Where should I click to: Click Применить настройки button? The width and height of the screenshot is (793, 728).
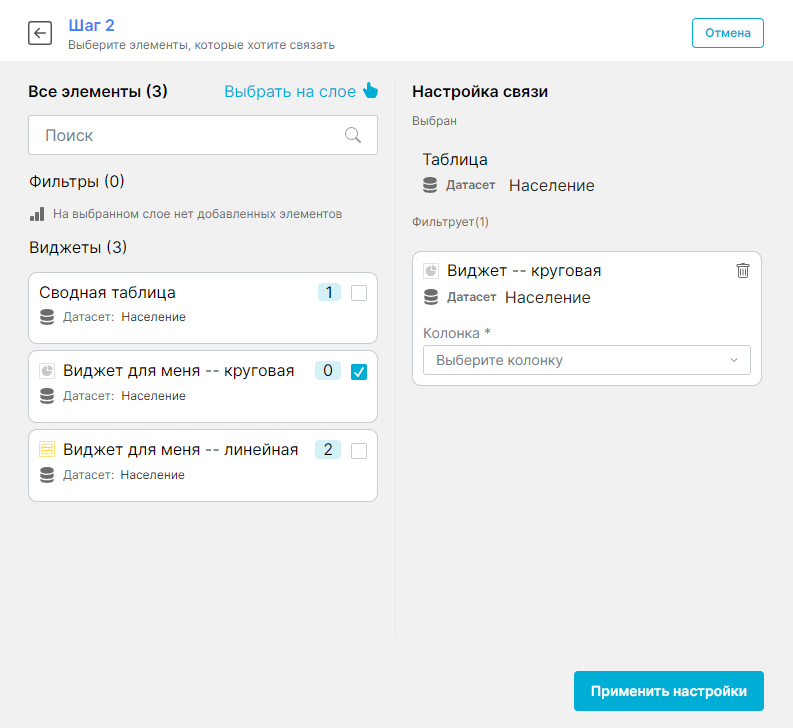(x=668, y=691)
